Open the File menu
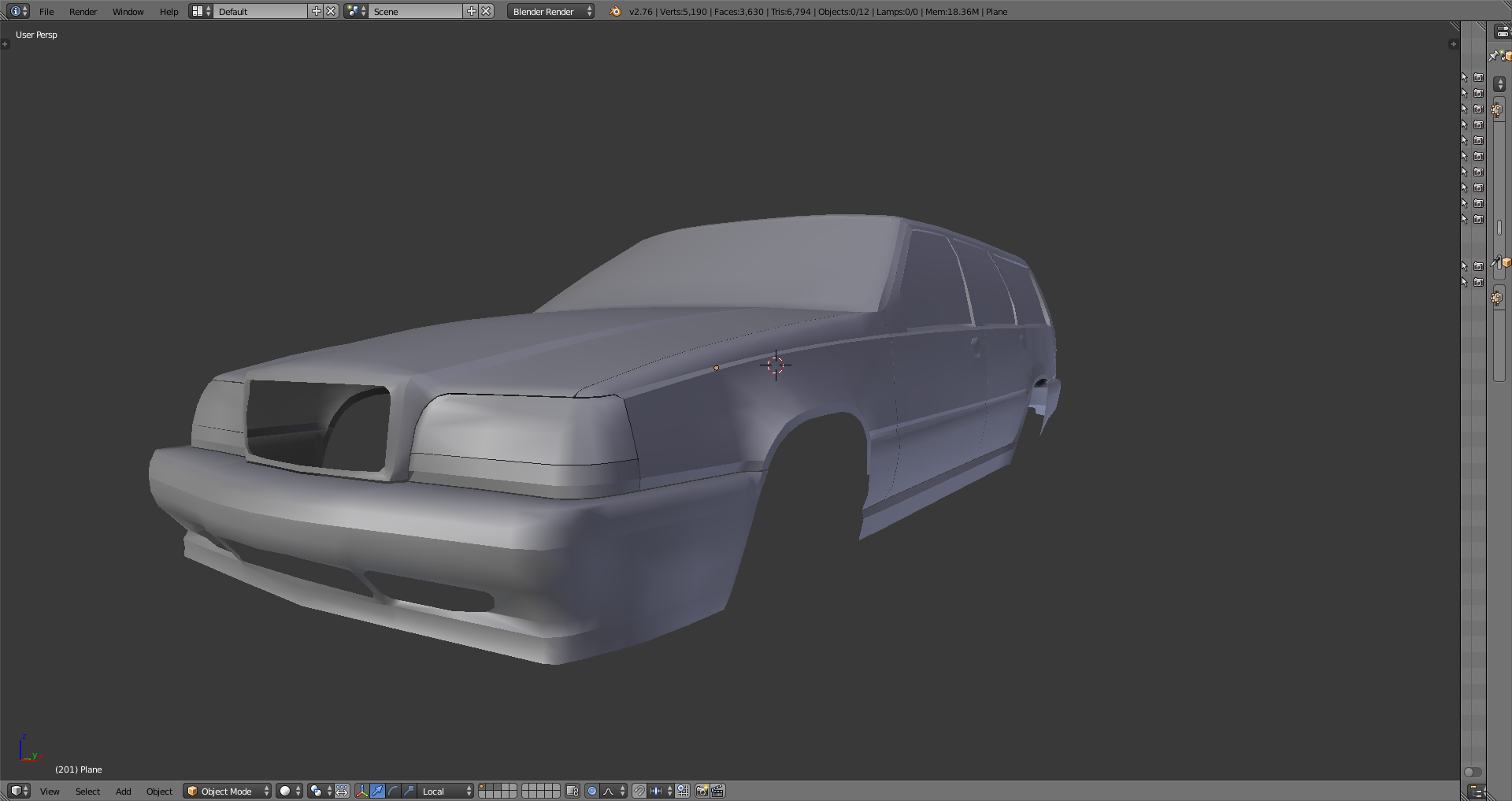1512x801 pixels. pos(46,12)
